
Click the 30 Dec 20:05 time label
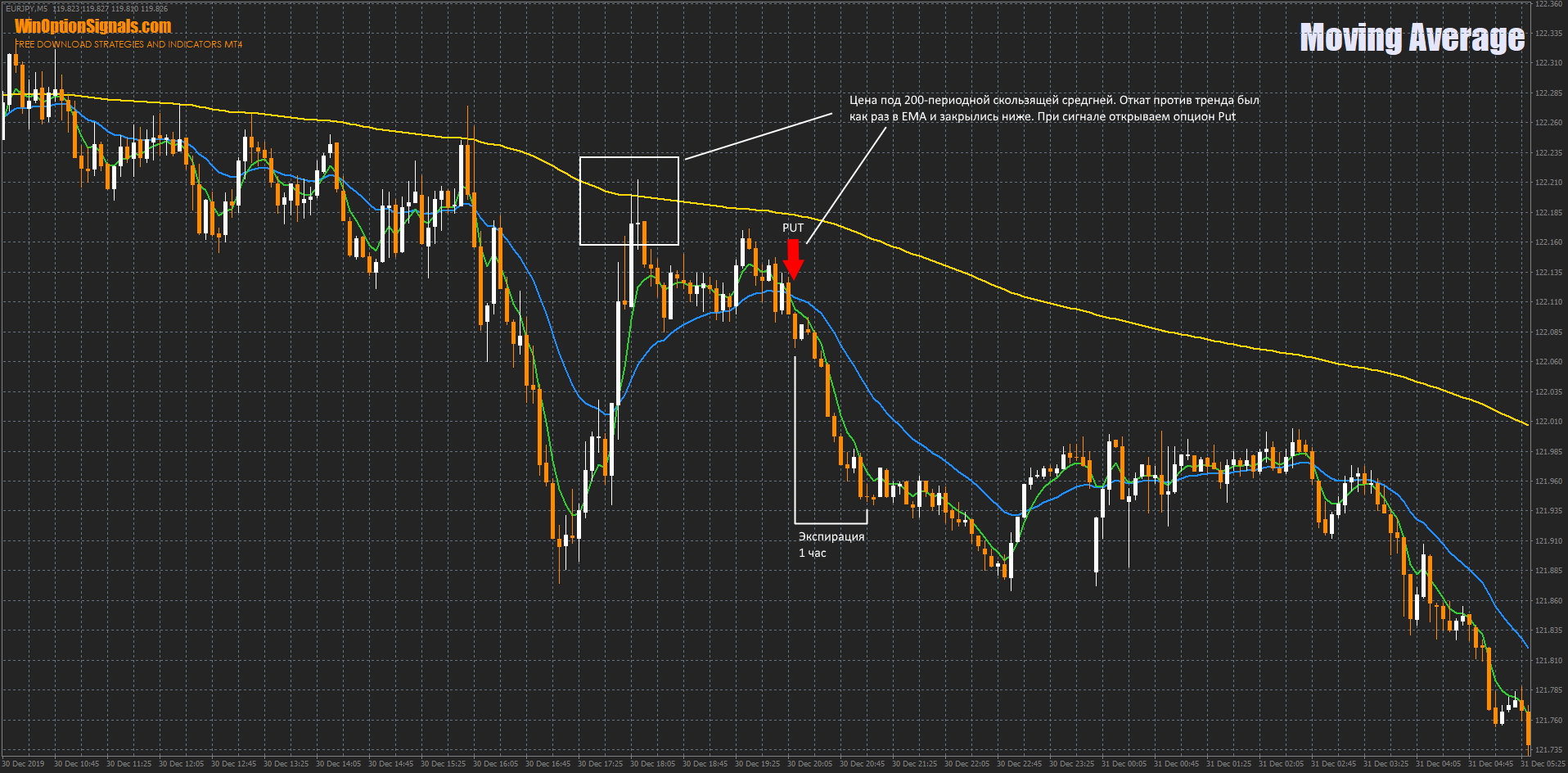[x=809, y=764]
